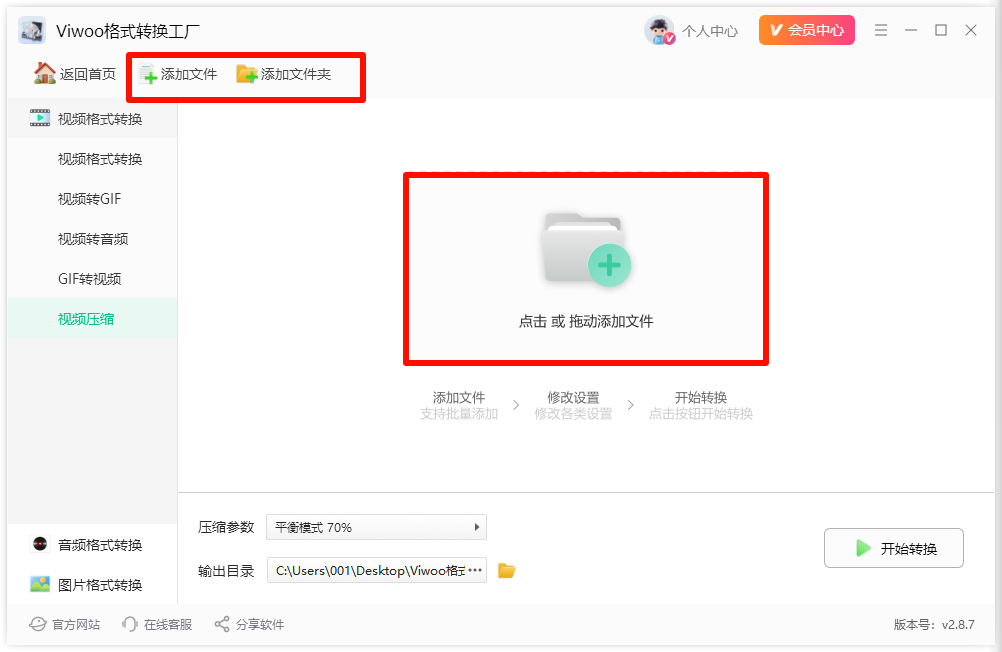This screenshot has width=1002, height=652.
Task: Click the 修改设置 step label
Action: click(573, 397)
